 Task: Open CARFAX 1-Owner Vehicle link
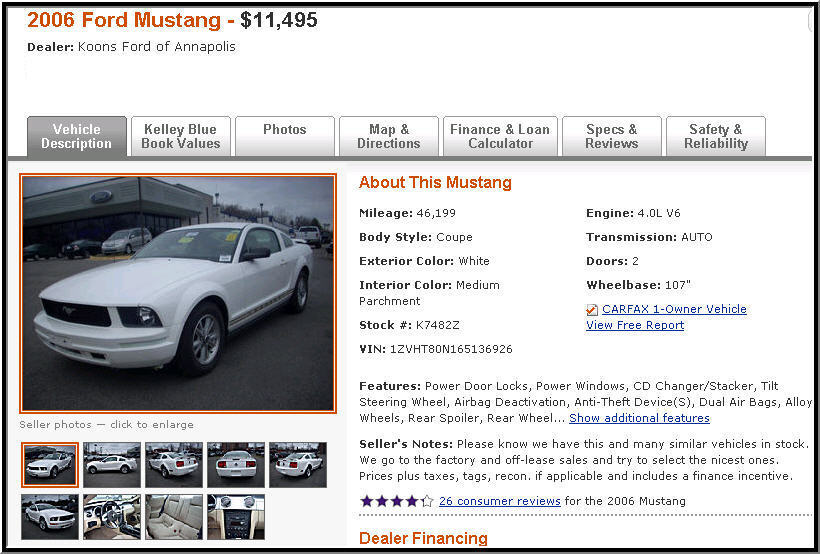click(x=674, y=309)
